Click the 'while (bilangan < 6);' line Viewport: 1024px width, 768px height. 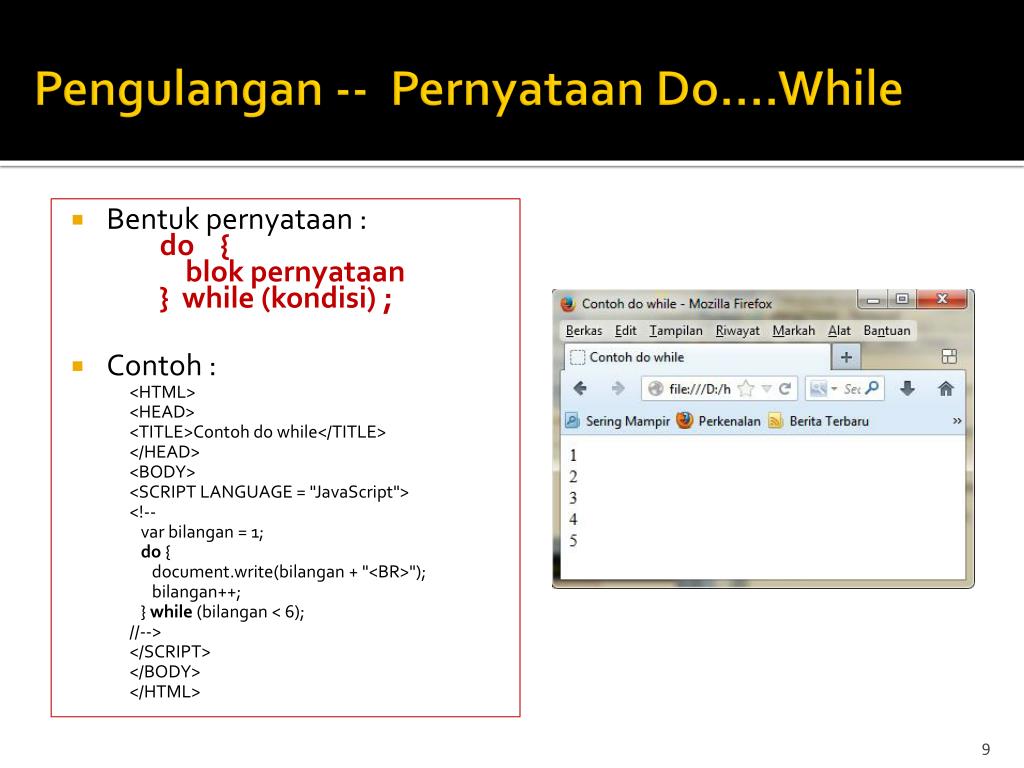[222, 612]
